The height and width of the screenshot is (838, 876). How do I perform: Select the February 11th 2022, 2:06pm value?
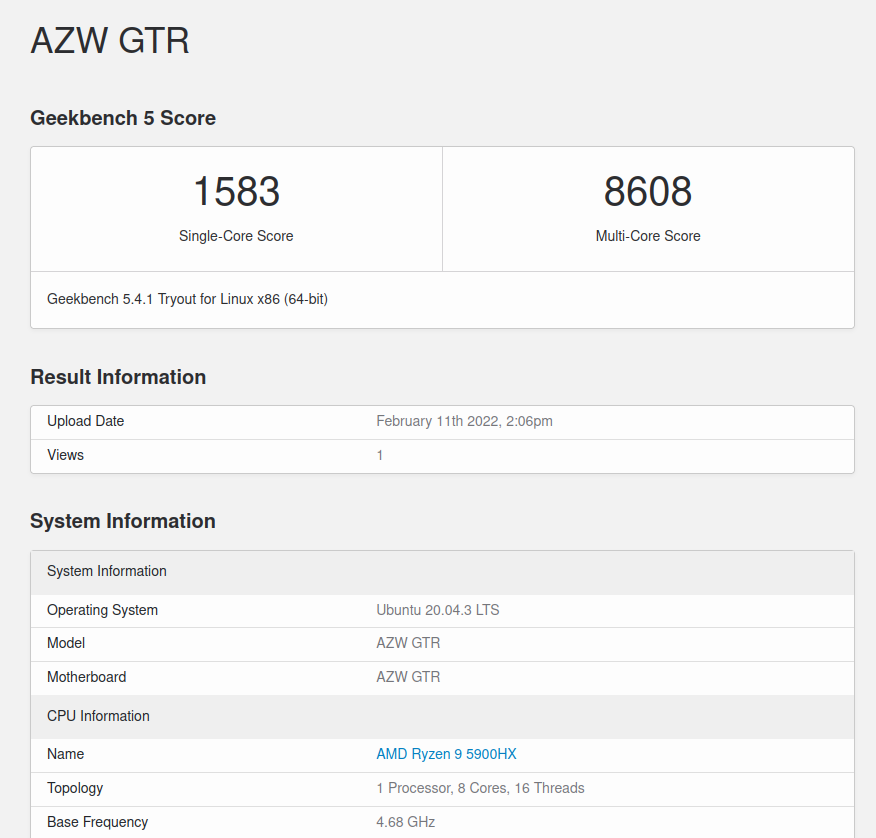[464, 421]
